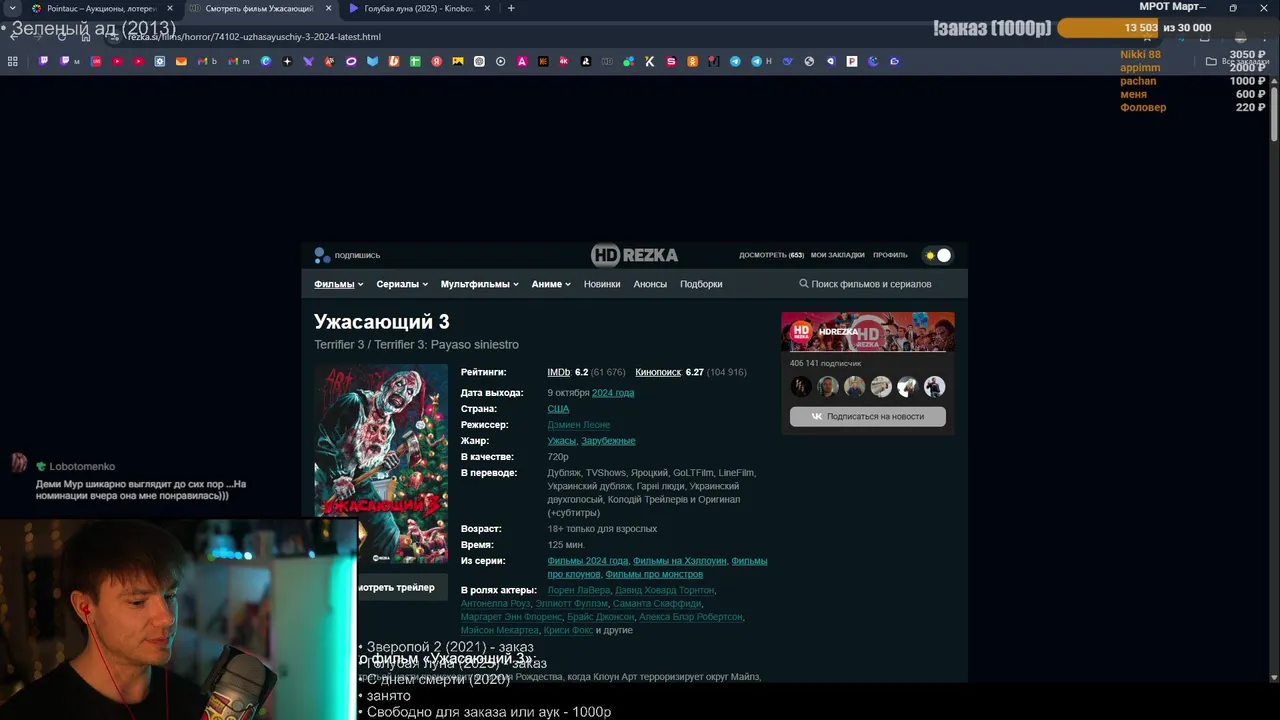Image resolution: width=1280 pixels, height=720 pixels.
Task: Open the white K bookmark icon
Action: [x=650, y=61]
